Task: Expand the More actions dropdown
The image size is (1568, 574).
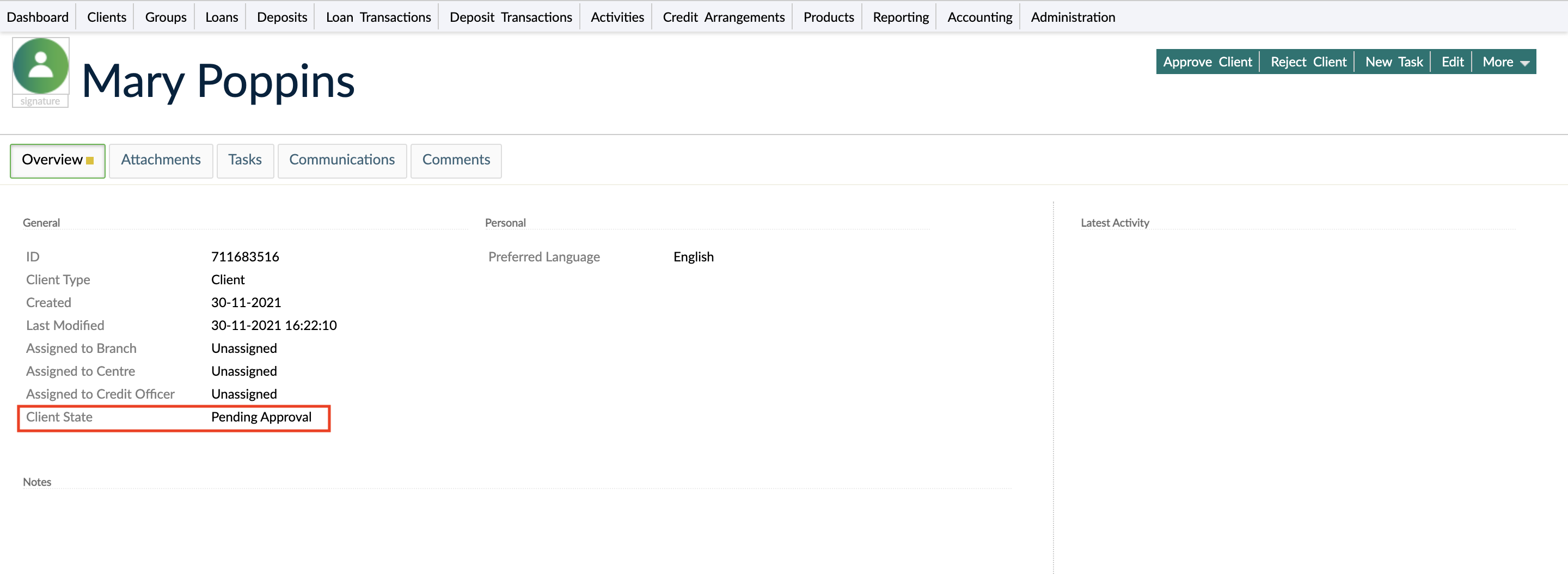Action: coord(1503,62)
